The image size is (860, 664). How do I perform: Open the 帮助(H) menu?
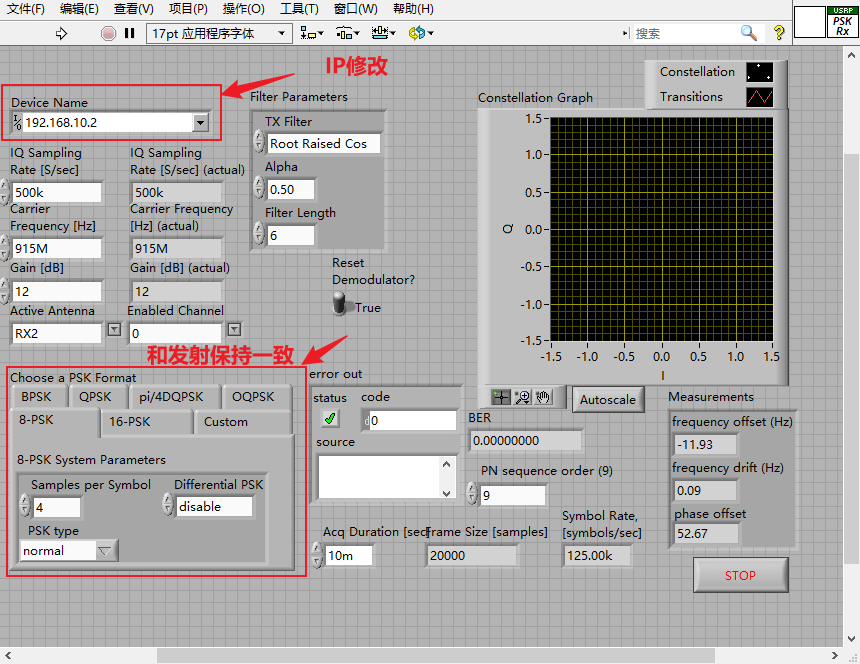point(414,9)
